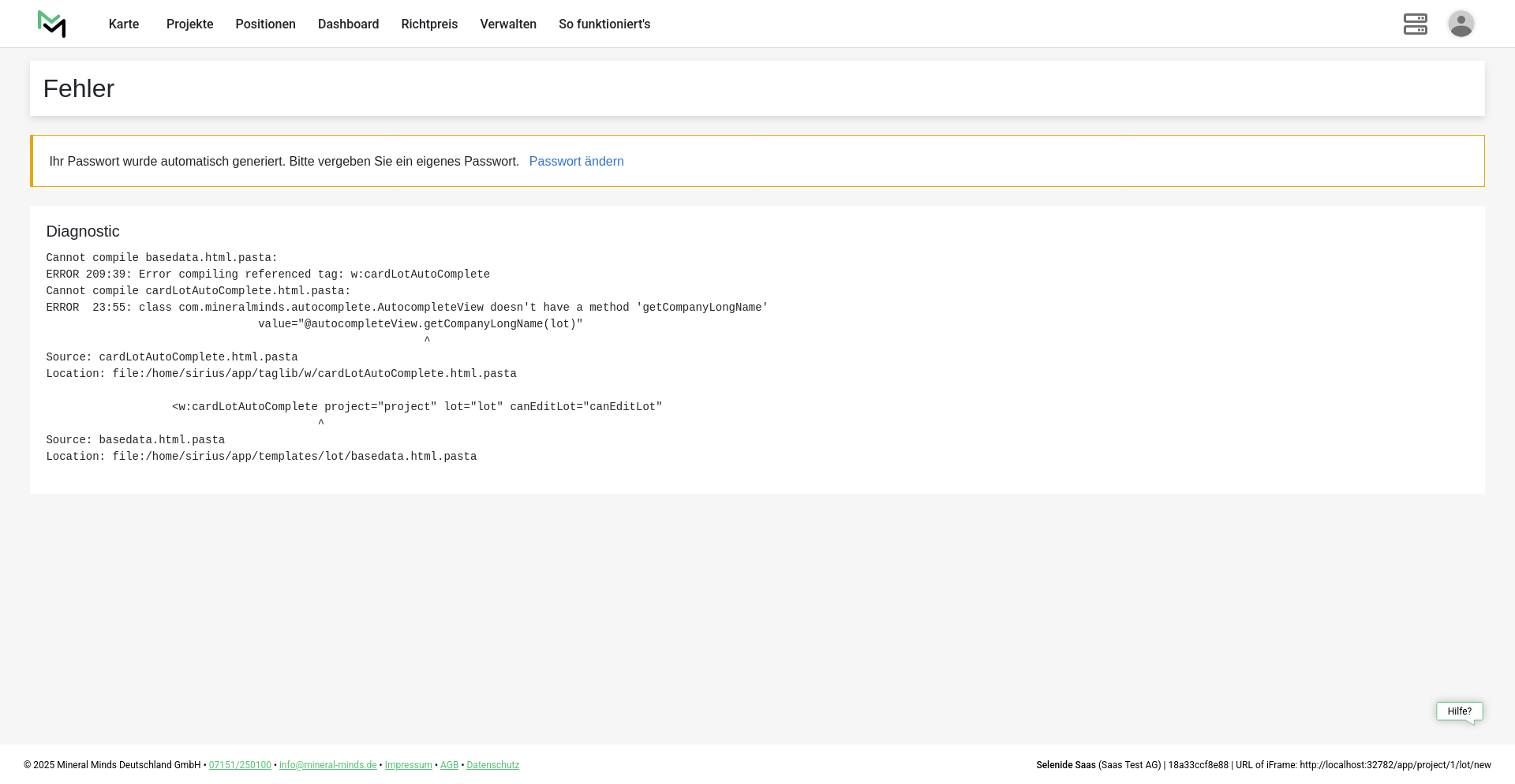1515x784 pixels.
Task: Select Richtpreis in the top navigation
Action: click(x=429, y=24)
